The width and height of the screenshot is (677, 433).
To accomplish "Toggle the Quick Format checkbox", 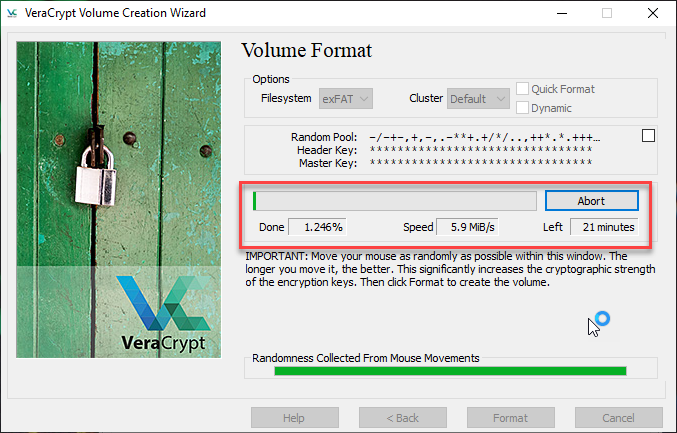I will pyautogui.click(x=523, y=88).
